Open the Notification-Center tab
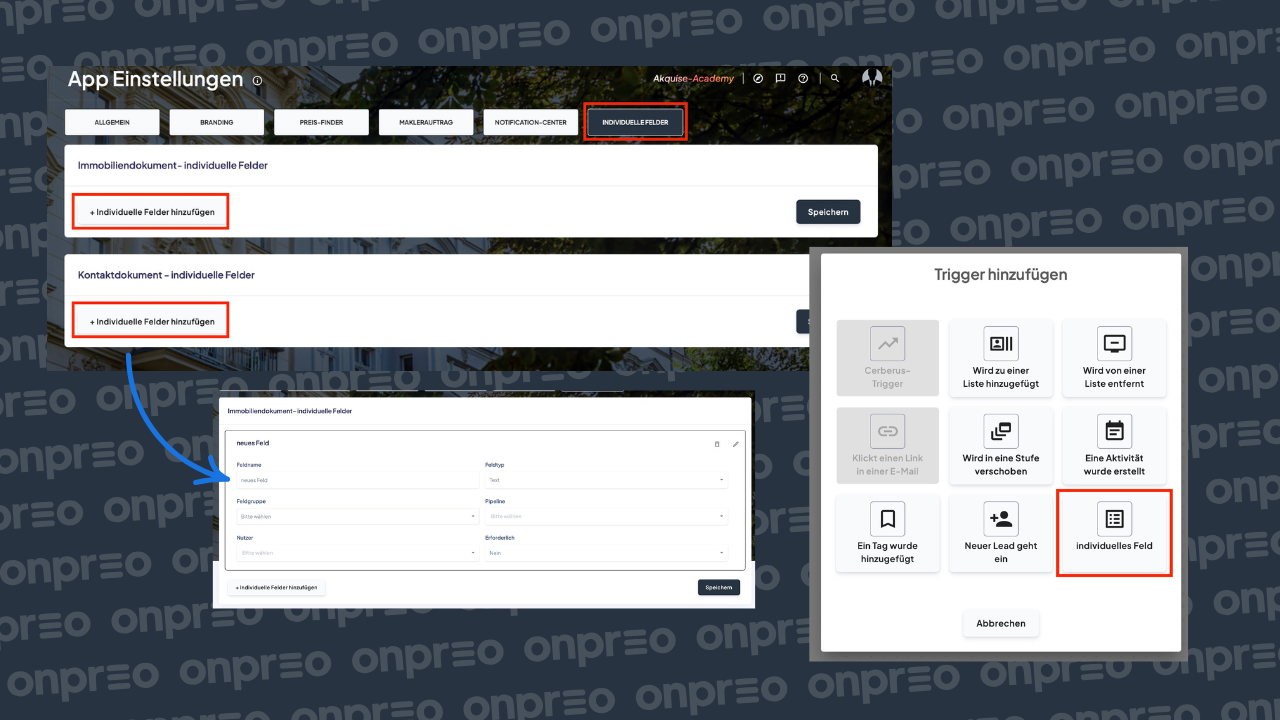The height and width of the screenshot is (720, 1280). [x=530, y=122]
